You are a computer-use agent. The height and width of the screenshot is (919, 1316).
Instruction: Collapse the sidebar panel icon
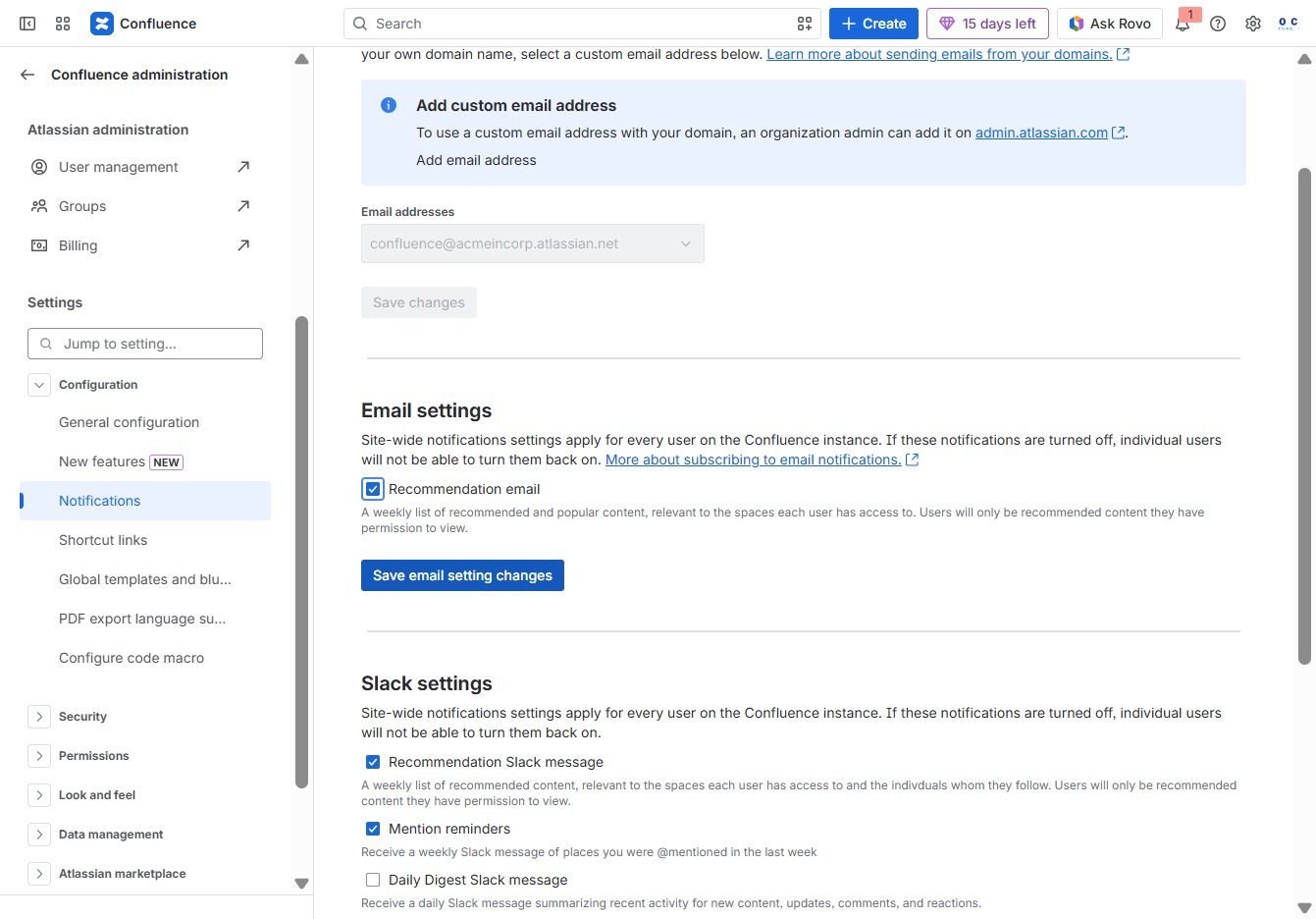pyautogui.click(x=27, y=24)
